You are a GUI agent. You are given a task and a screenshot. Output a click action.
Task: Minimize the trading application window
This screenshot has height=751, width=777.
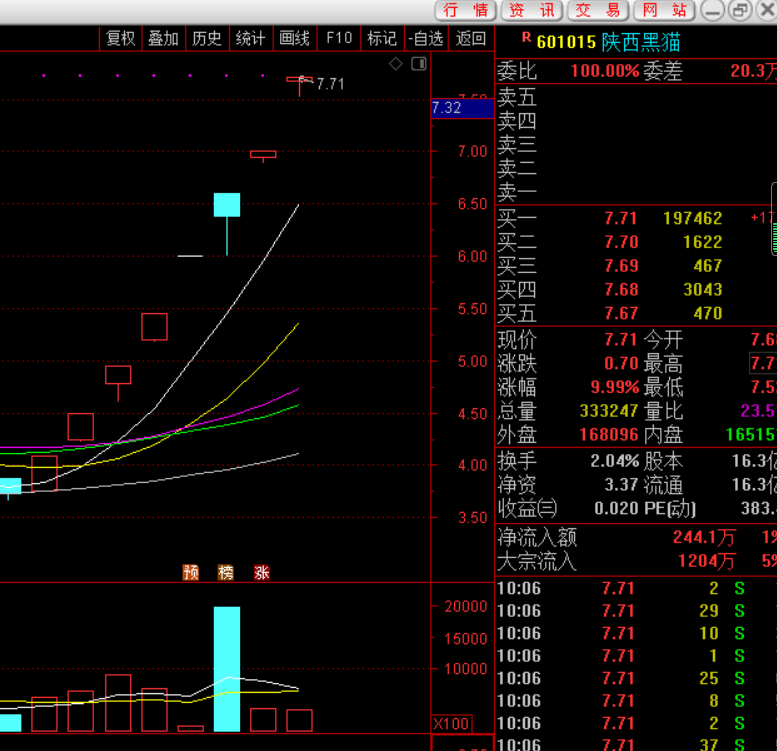(712, 11)
